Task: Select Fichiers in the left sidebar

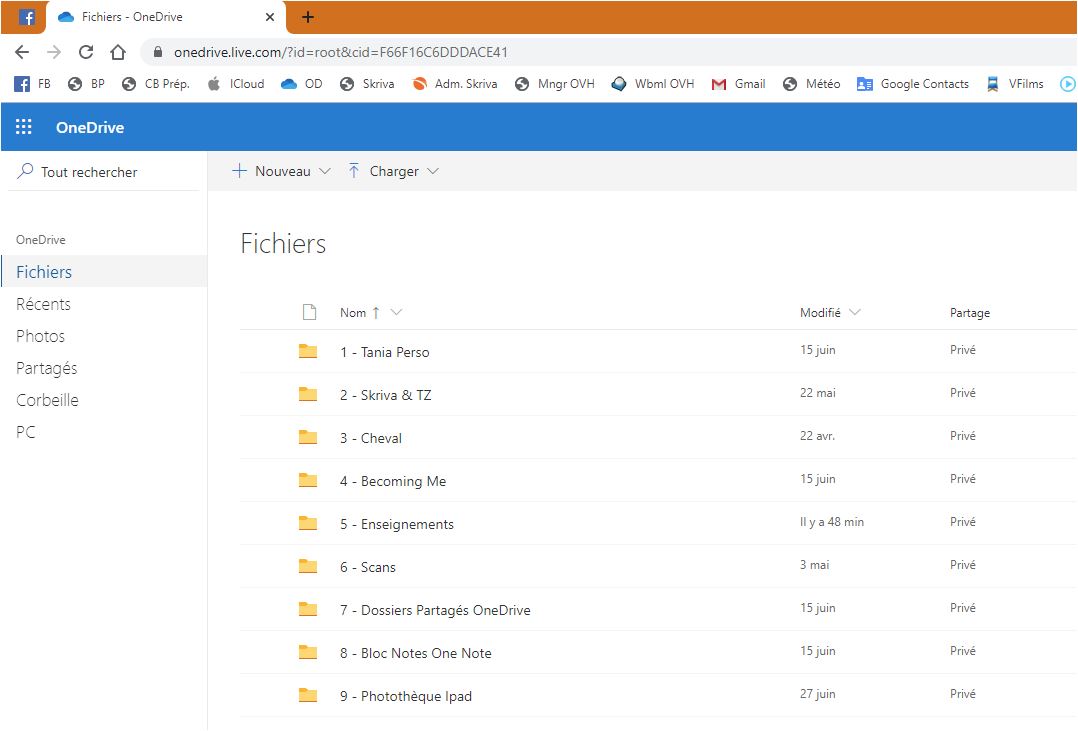Action: [x=104, y=272]
